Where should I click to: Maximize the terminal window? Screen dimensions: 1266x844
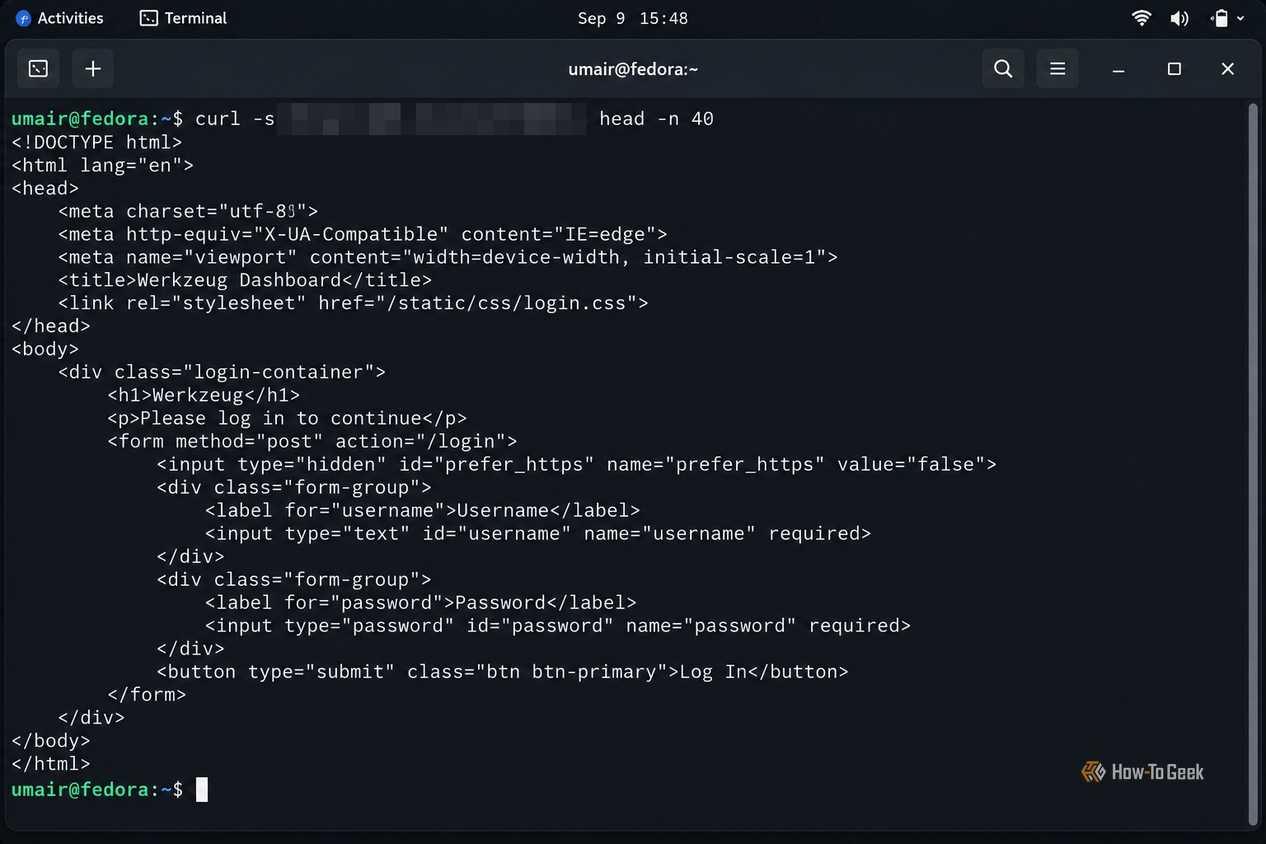[x=1174, y=69]
